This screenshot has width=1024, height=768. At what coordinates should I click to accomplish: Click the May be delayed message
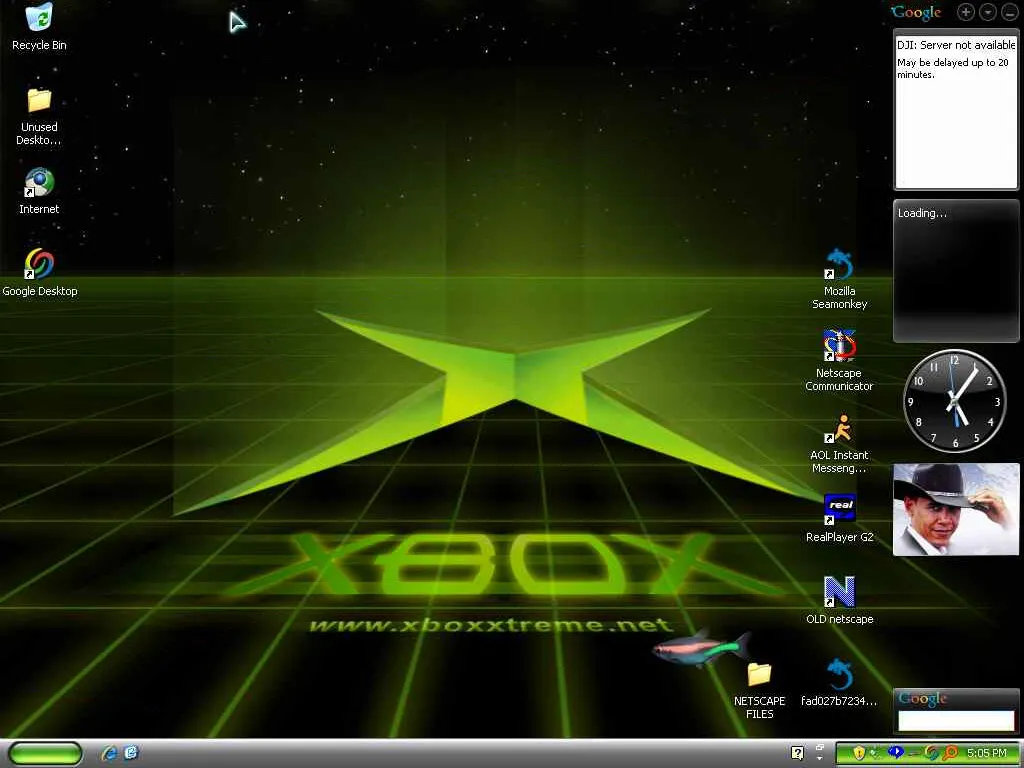952,69
